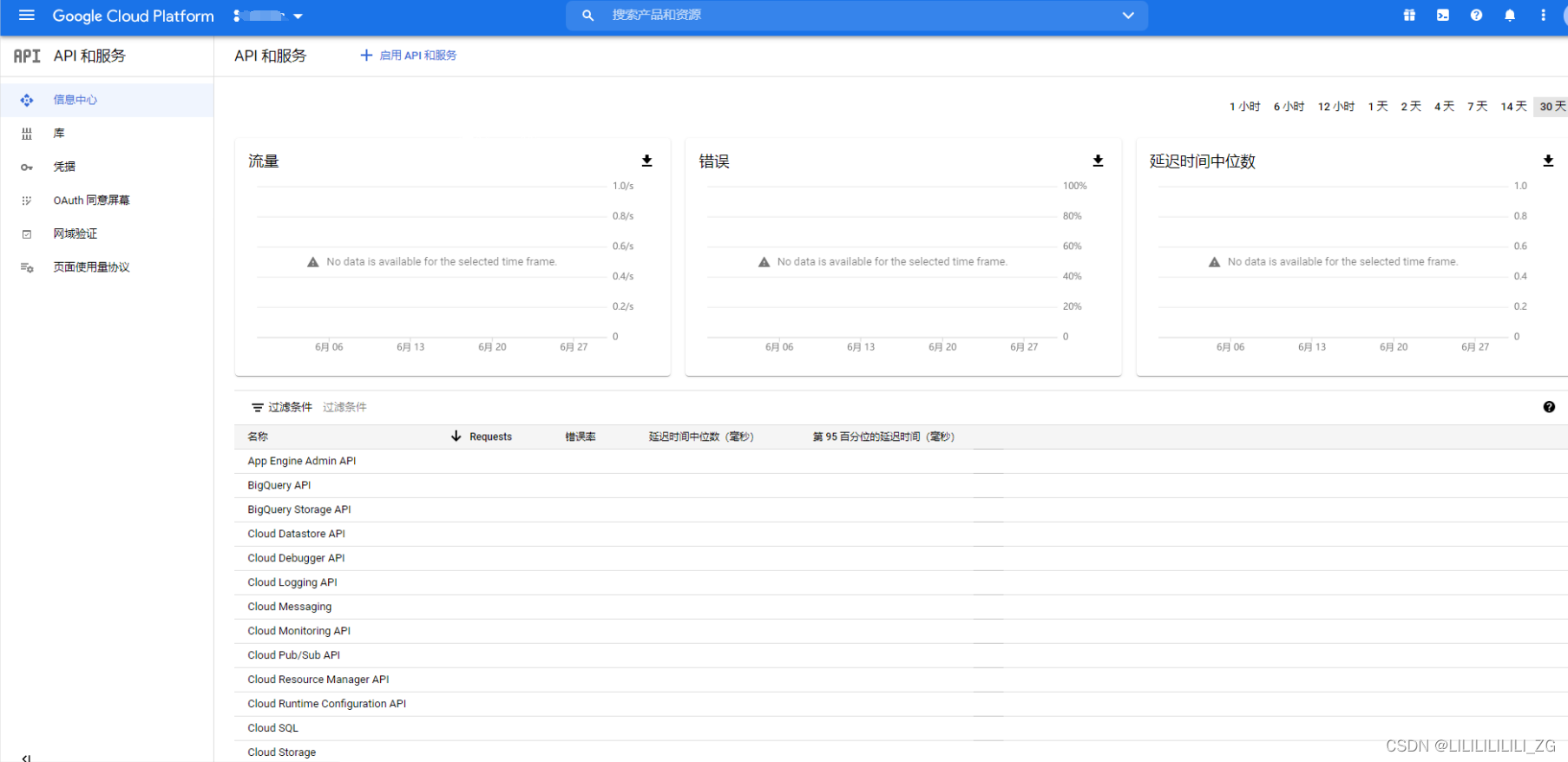Open Cloud SQL row
Screen dimensions: 1568x762
point(901,728)
